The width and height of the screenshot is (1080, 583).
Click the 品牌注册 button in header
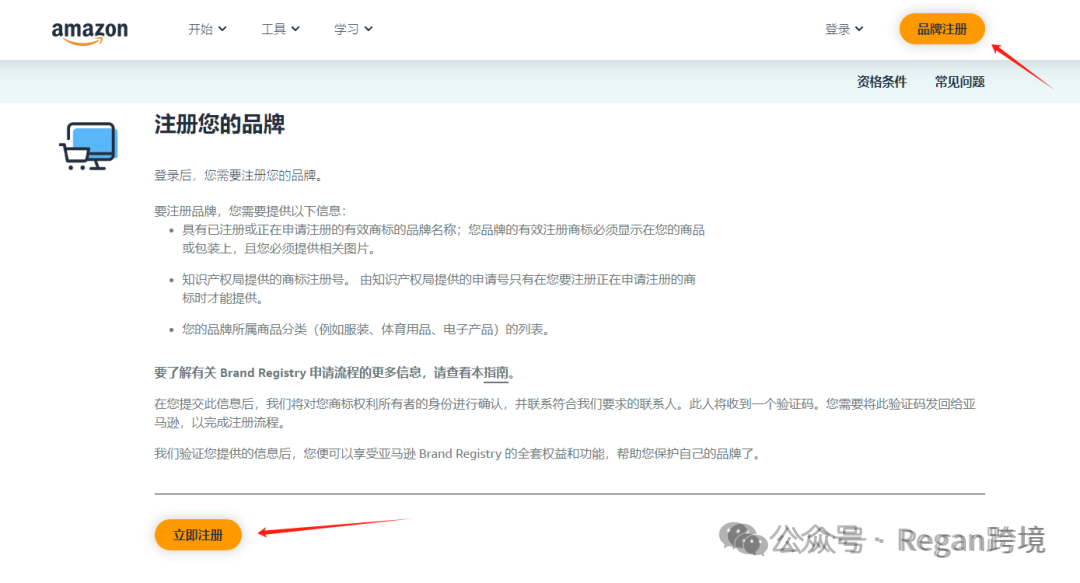942,29
